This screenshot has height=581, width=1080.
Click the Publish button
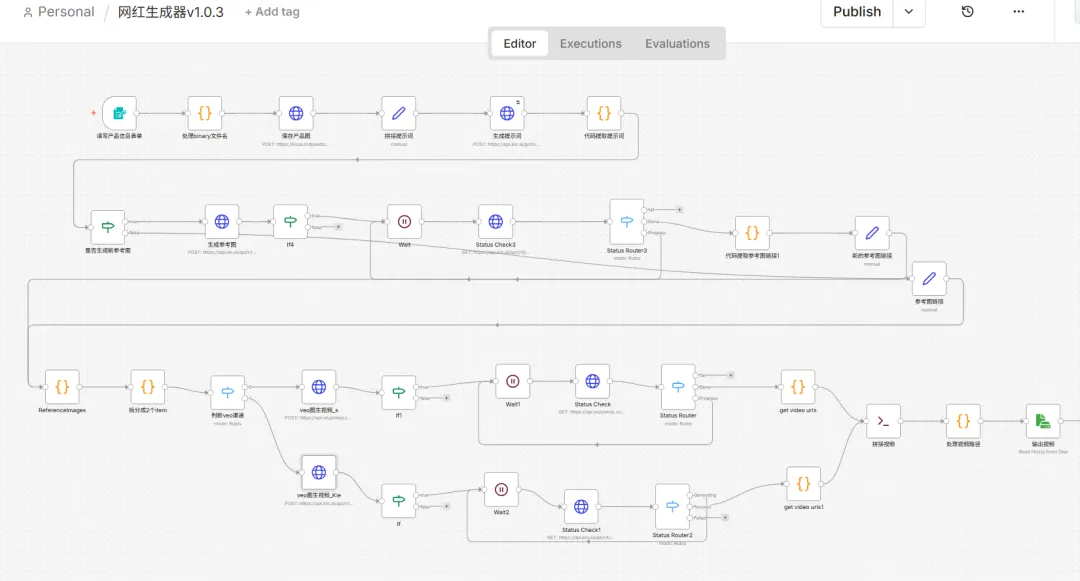coord(857,12)
